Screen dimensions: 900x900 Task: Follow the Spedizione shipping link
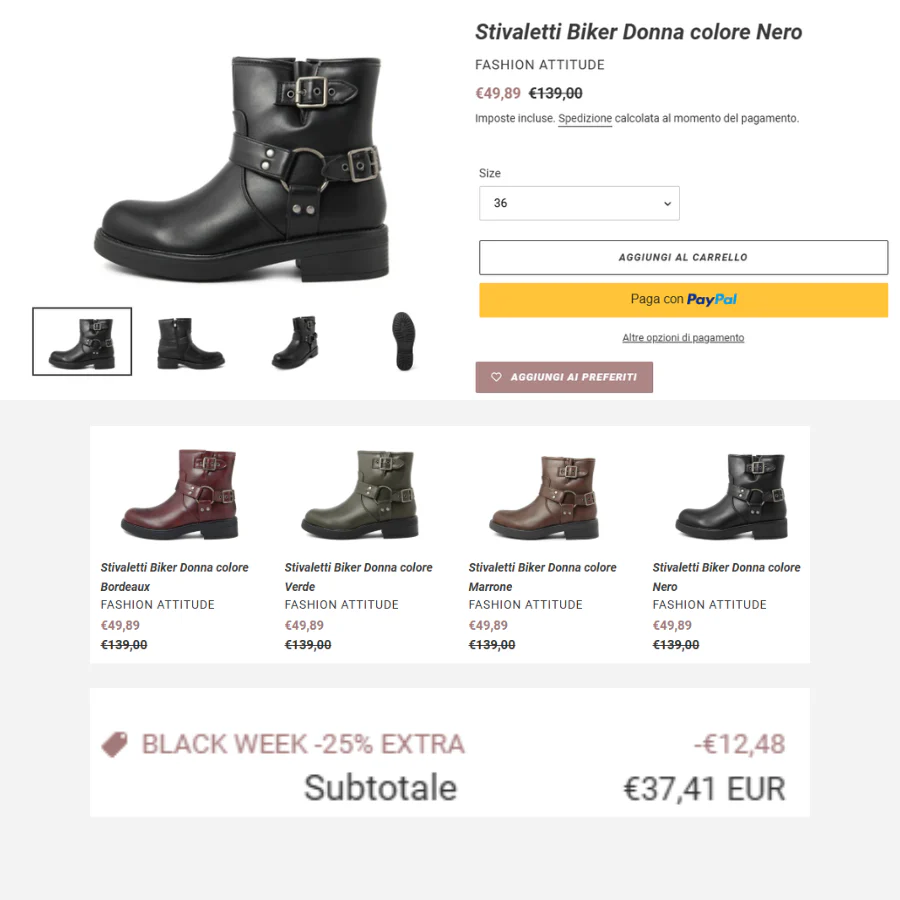[585, 119]
